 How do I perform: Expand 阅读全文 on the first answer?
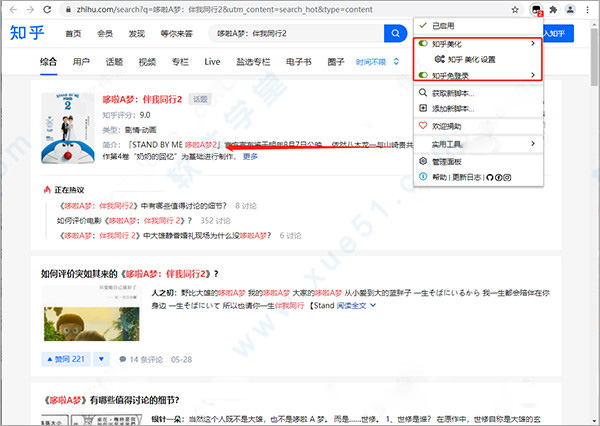click(x=356, y=305)
